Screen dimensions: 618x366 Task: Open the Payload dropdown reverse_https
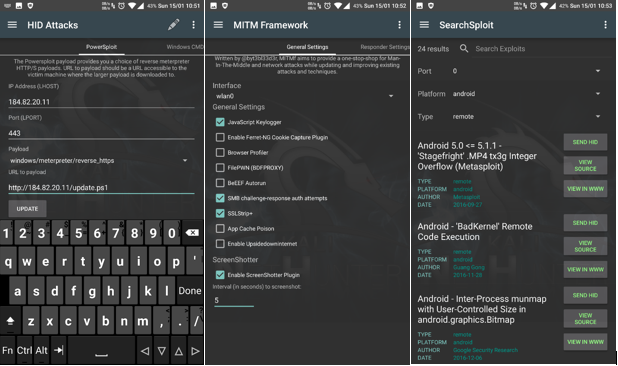tap(99, 160)
